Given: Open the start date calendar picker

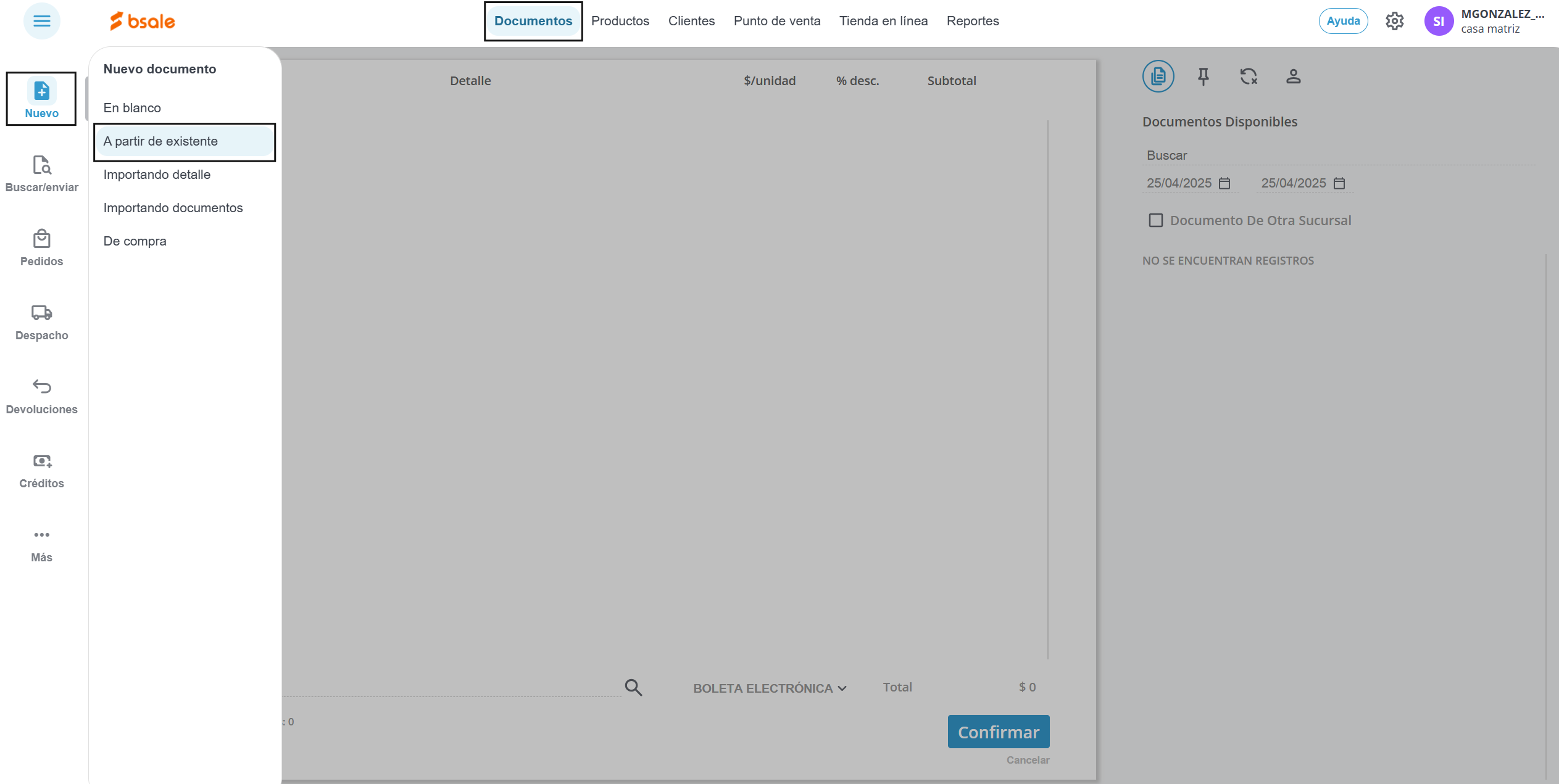Looking at the screenshot, I should point(1224,183).
